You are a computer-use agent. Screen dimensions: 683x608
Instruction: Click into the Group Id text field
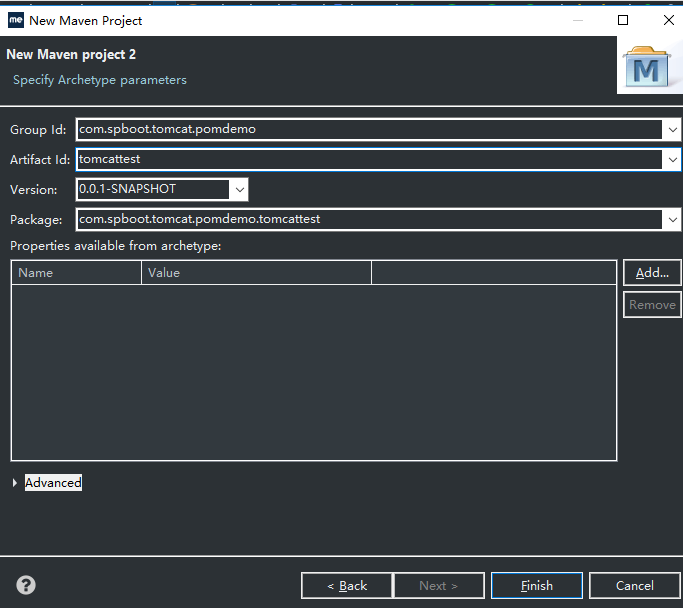pos(369,129)
